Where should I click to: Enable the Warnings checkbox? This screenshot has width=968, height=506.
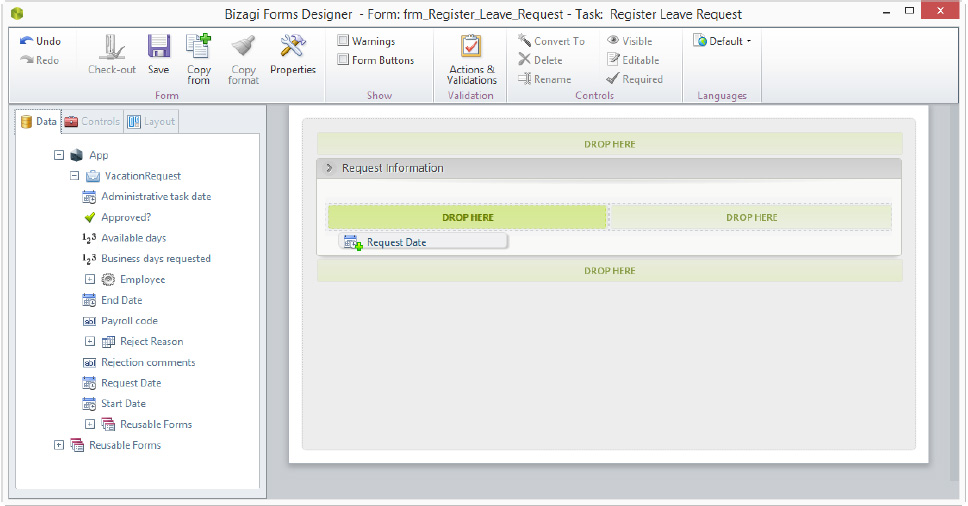[x=343, y=41]
